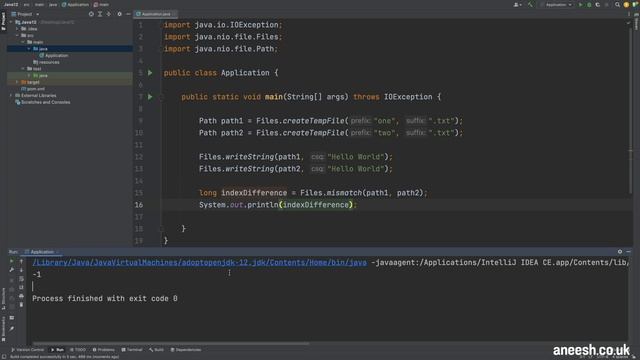Viewport: 640px width, 360px height.
Task: Click the green Debug bug icon in top toolbar
Action: [x=589, y=5]
